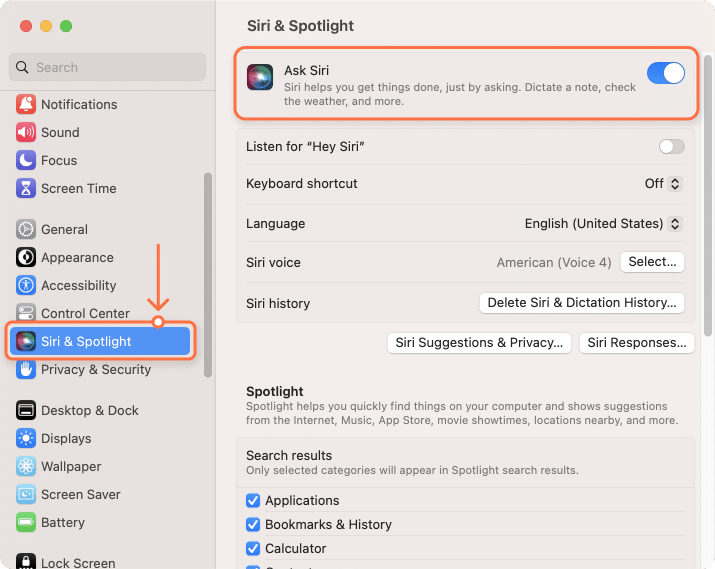This screenshot has height=569, width=715.
Task: Go to Focus settings
Action: [99, 160]
